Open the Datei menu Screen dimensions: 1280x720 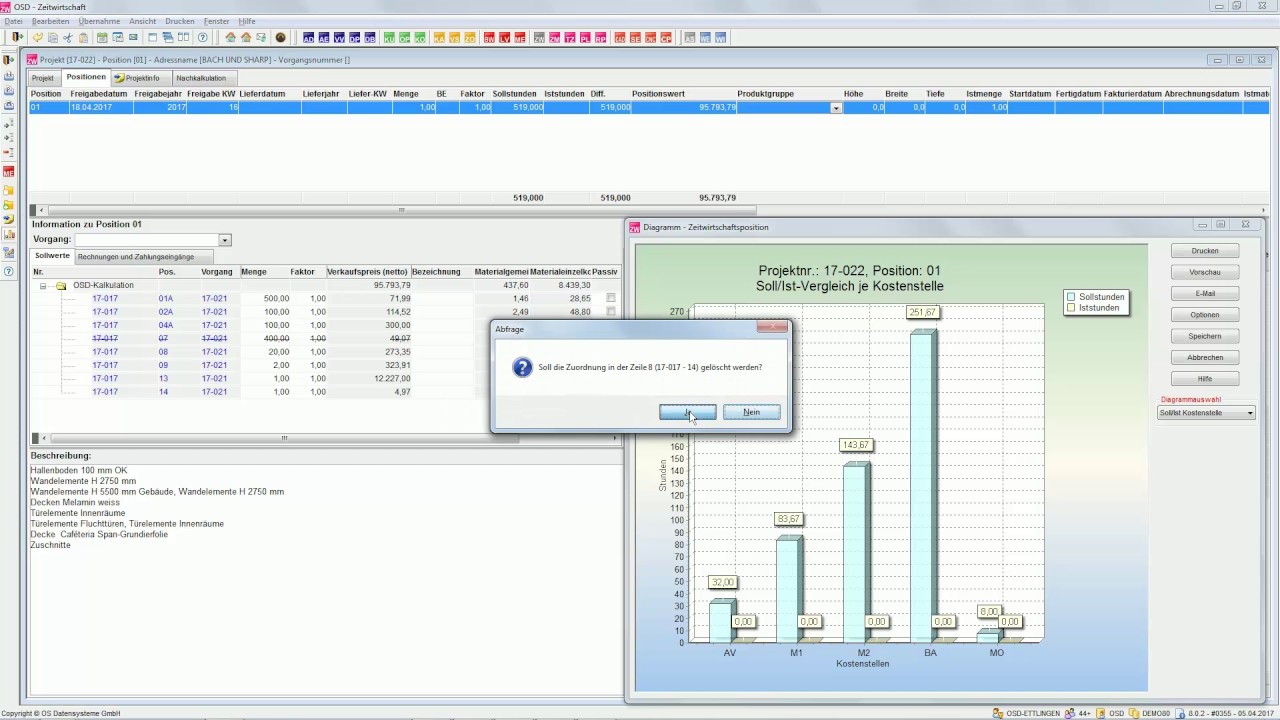(x=13, y=21)
